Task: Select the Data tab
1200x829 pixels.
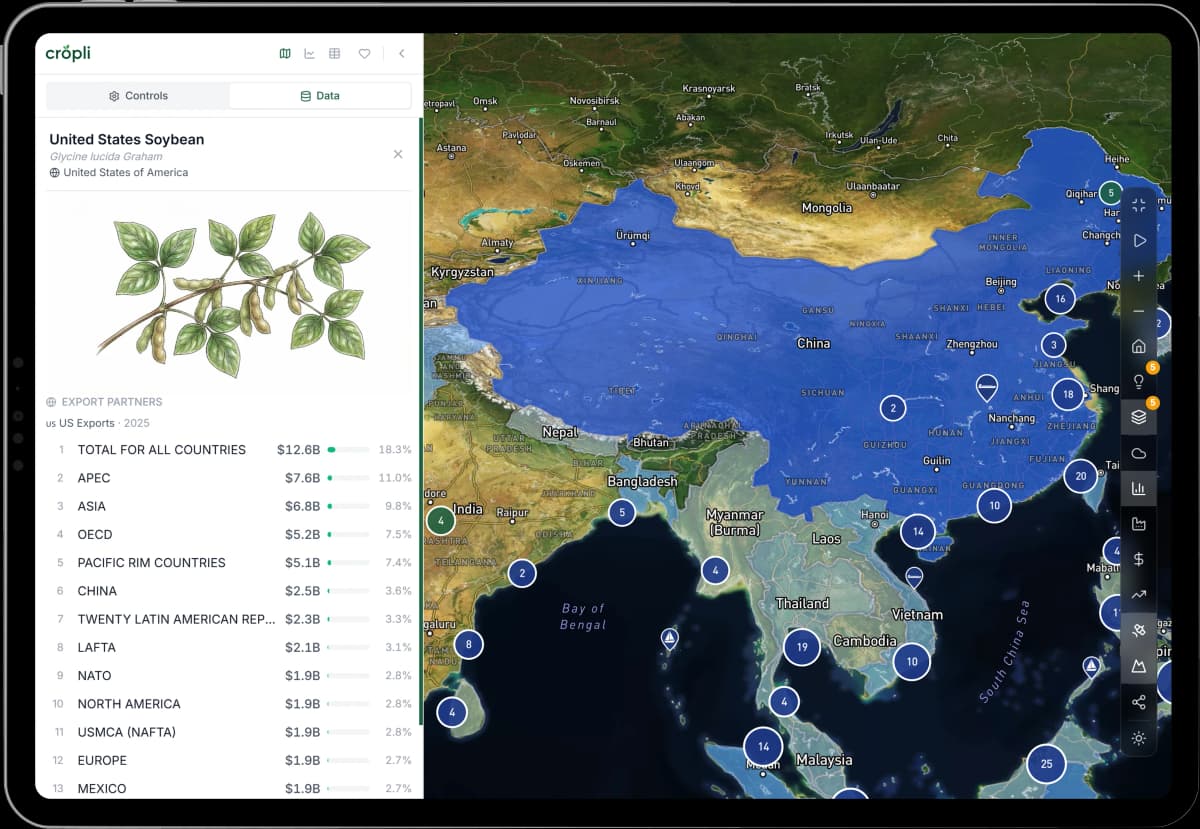Action: pyautogui.click(x=320, y=96)
